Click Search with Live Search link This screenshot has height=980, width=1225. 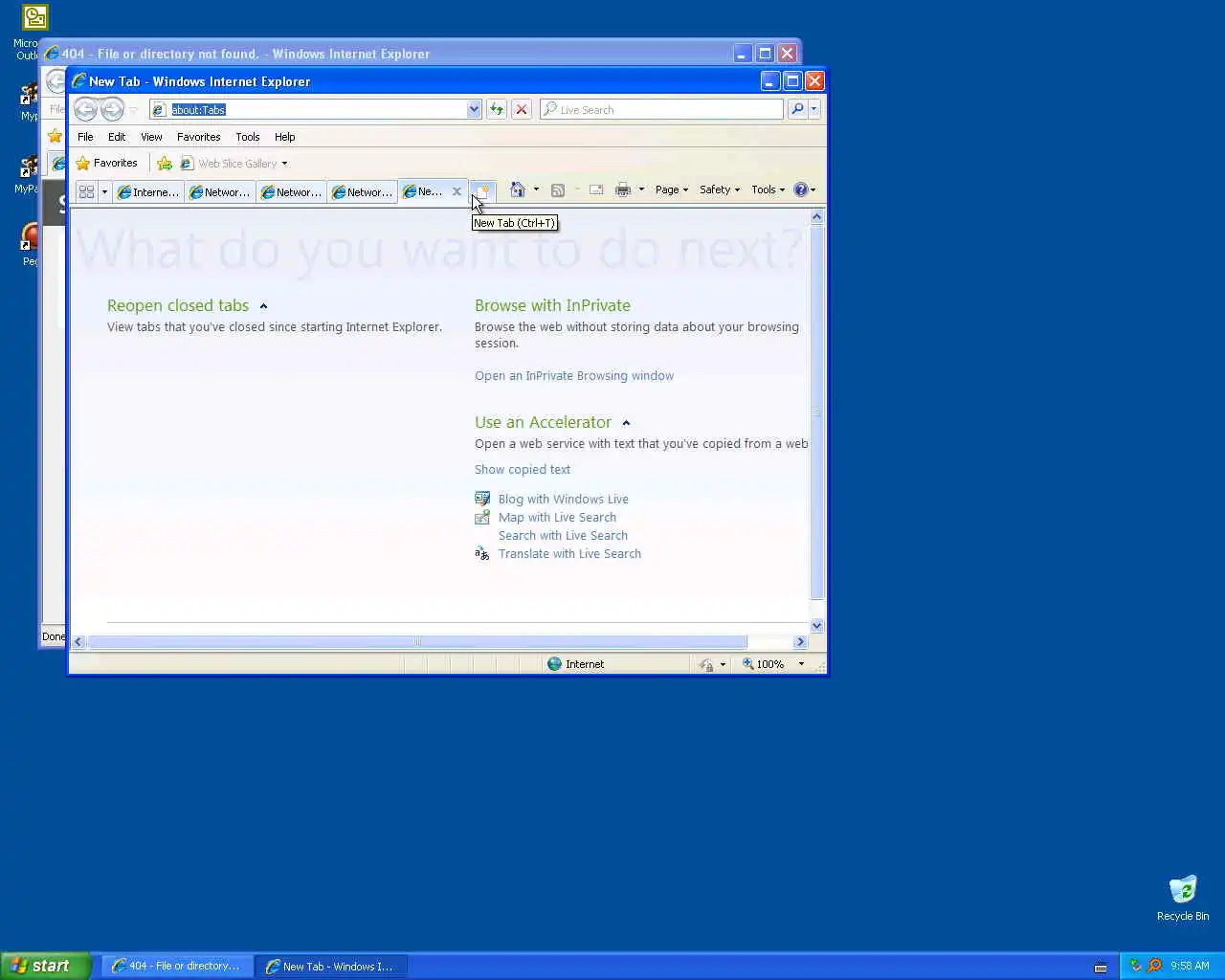coord(563,536)
